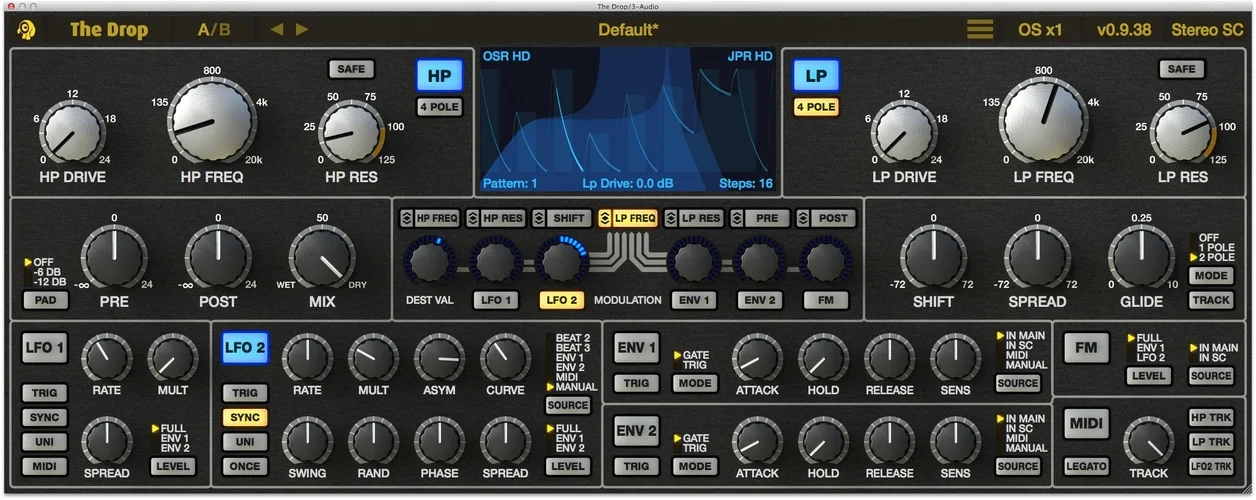Click the LP RES knob
Viewport: 1256px width, 500px height.
click(1181, 133)
